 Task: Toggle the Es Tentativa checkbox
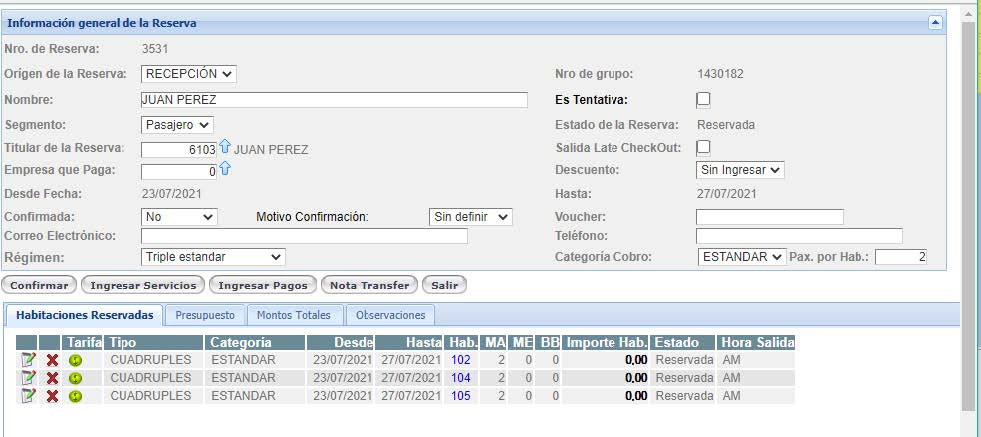(x=703, y=99)
